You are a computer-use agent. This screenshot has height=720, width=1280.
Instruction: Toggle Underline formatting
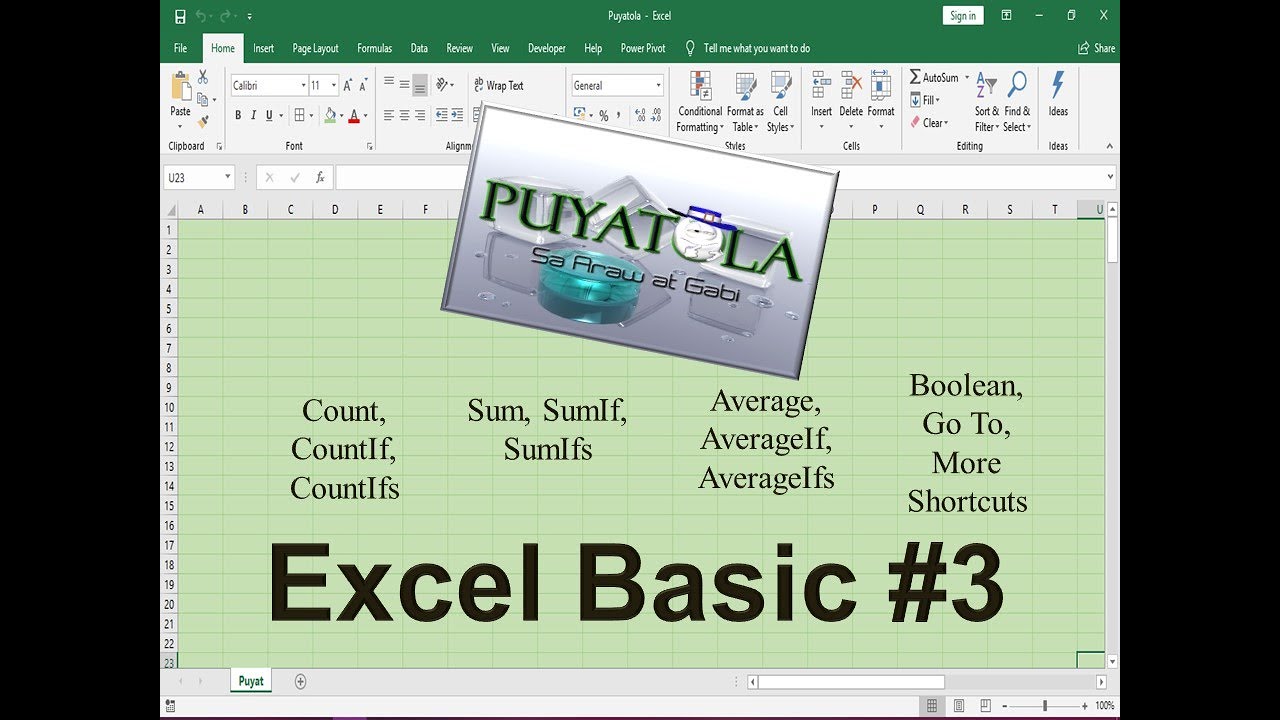[x=268, y=115]
